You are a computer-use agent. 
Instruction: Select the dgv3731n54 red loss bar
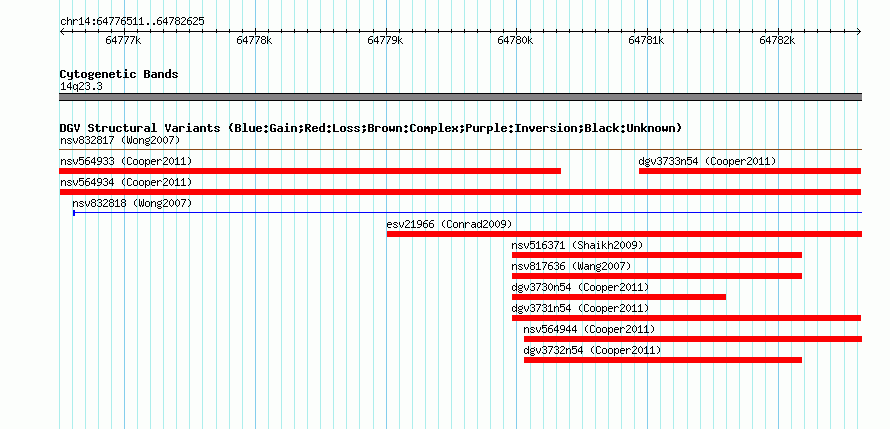(686, 318)
